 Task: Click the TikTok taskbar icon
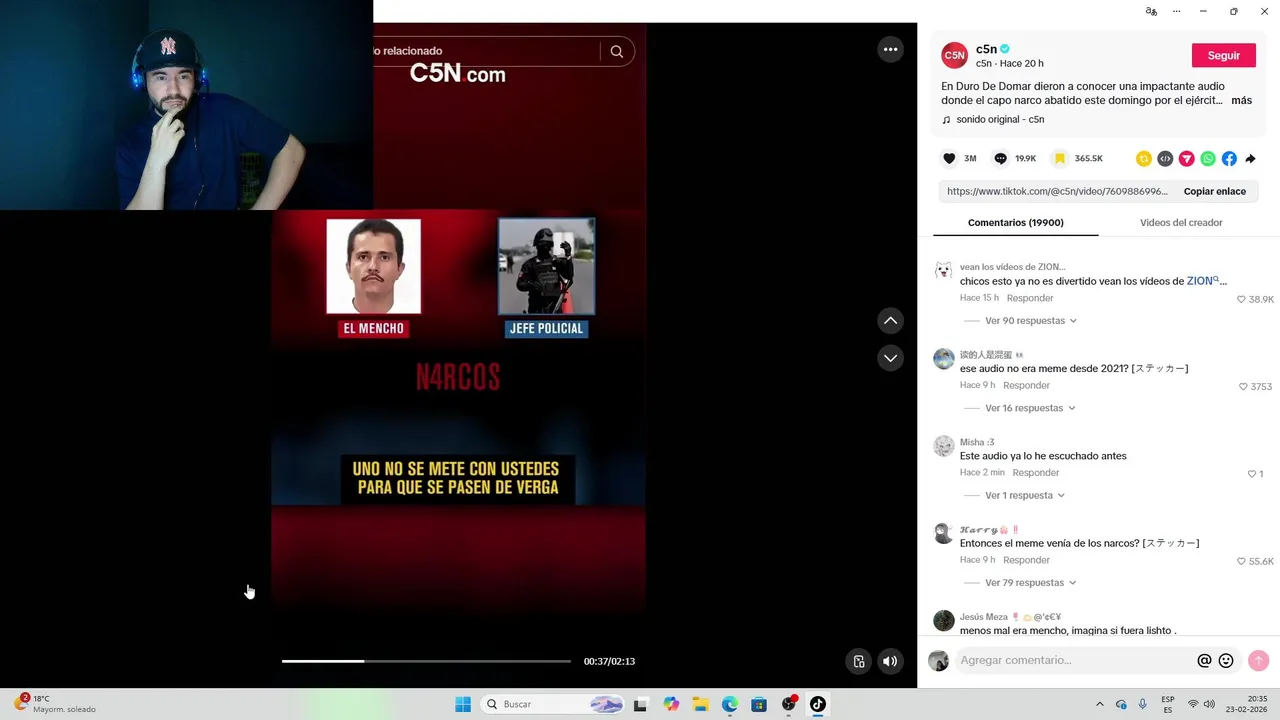(x=818, y=704)
